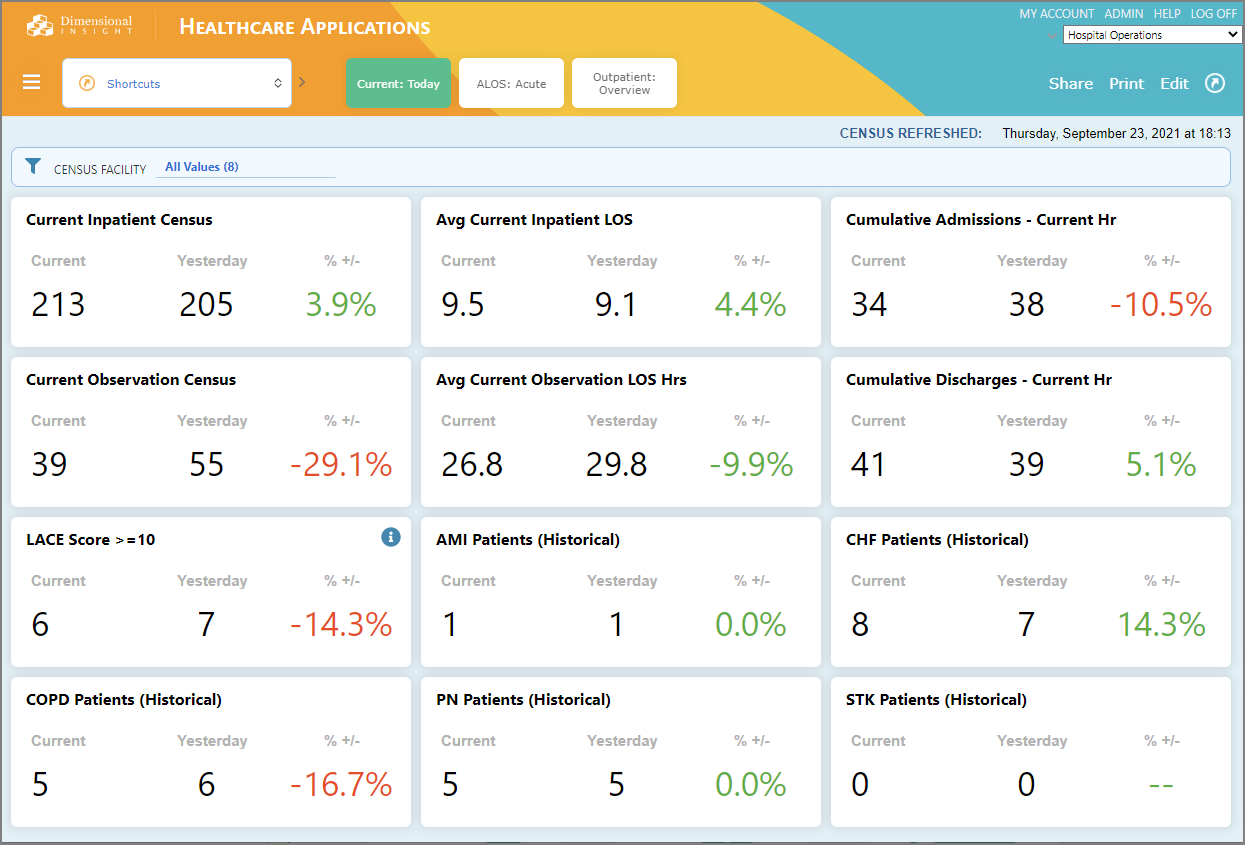The height and width of the screenshot is (845, 1245).
Task: Open the Shortcuts dropdown
Action: pyautogui.click(x=177, y=83)
